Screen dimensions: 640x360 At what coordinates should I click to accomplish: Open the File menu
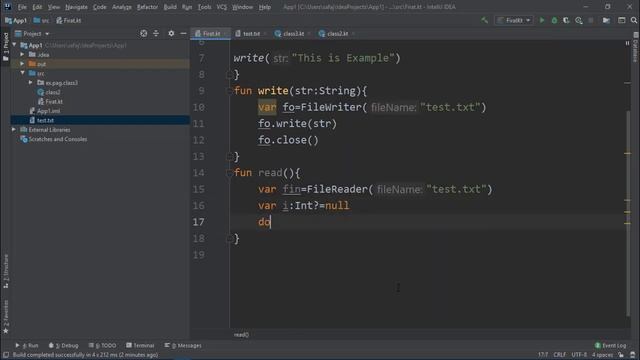click(x=22, y=7)
